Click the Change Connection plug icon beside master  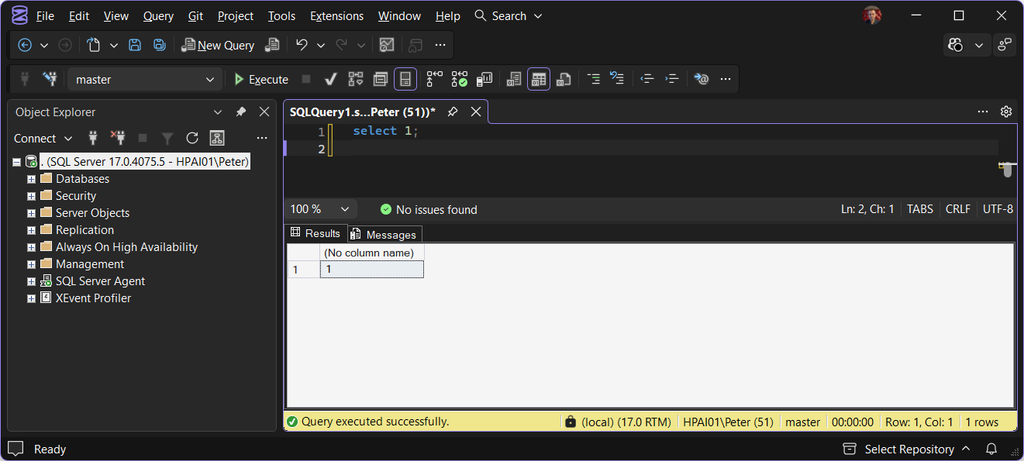(x=50, y=79)
